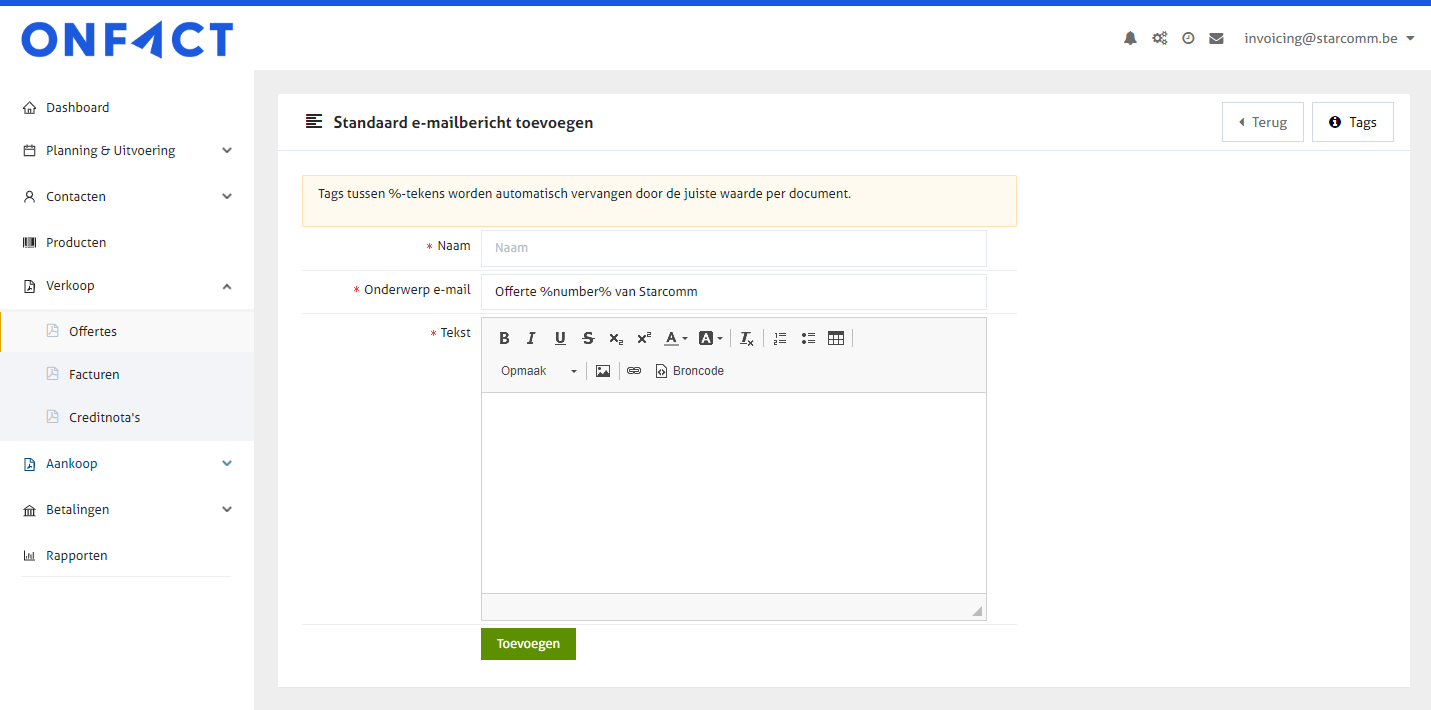This screenshot has height=710, width=1431.
Task: Insert an image into the email text
Action: tap(603, 371)
